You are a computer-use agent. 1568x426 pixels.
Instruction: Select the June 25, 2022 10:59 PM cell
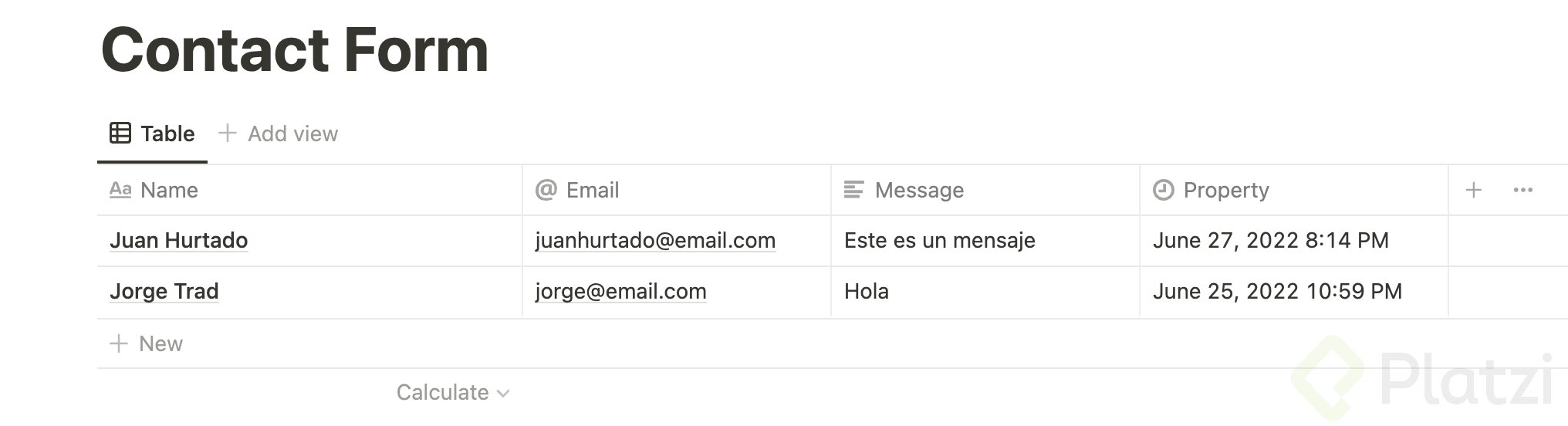(1277, 292)
